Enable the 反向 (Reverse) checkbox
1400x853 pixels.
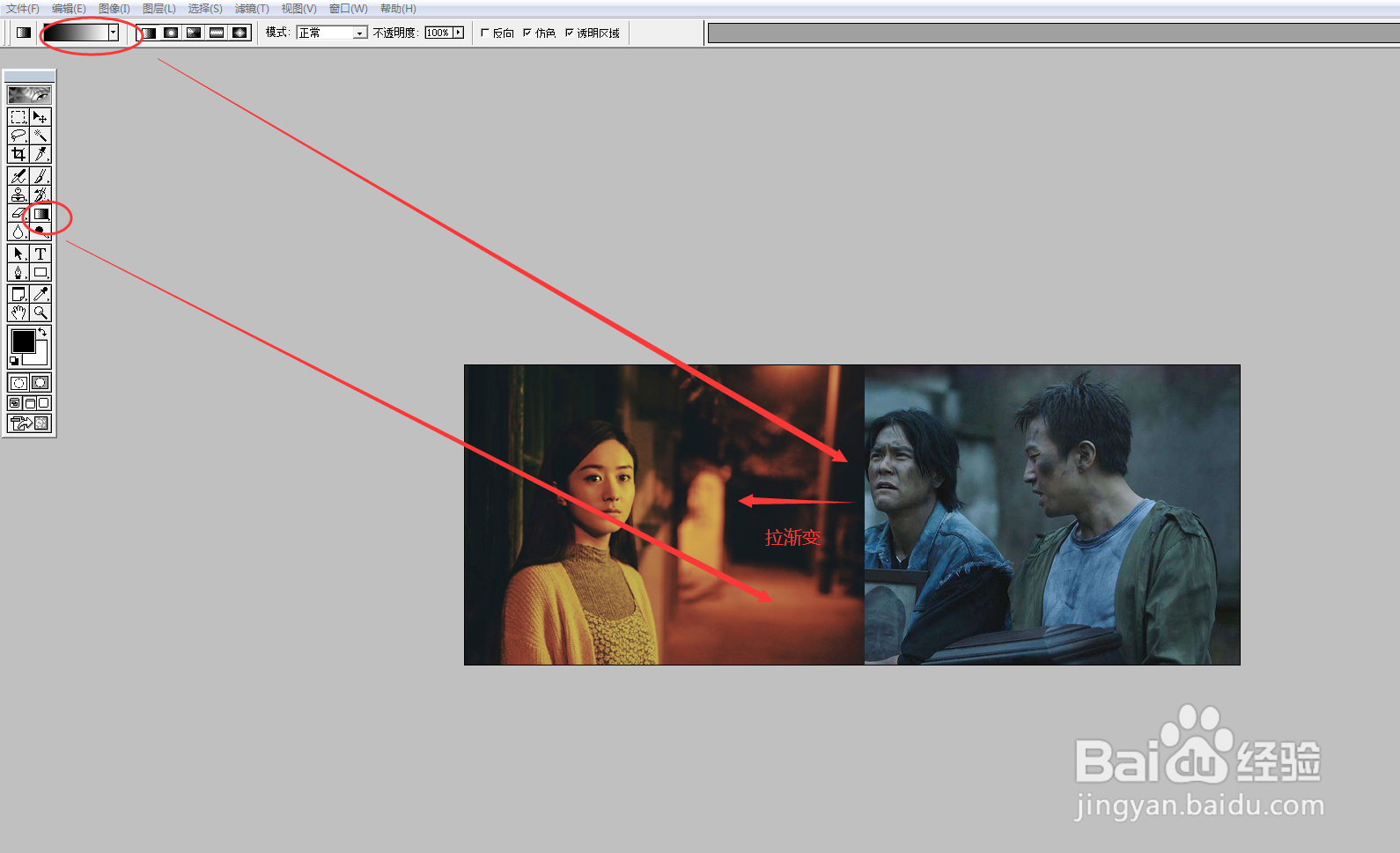pyautogui.click(x=485, y=33)
